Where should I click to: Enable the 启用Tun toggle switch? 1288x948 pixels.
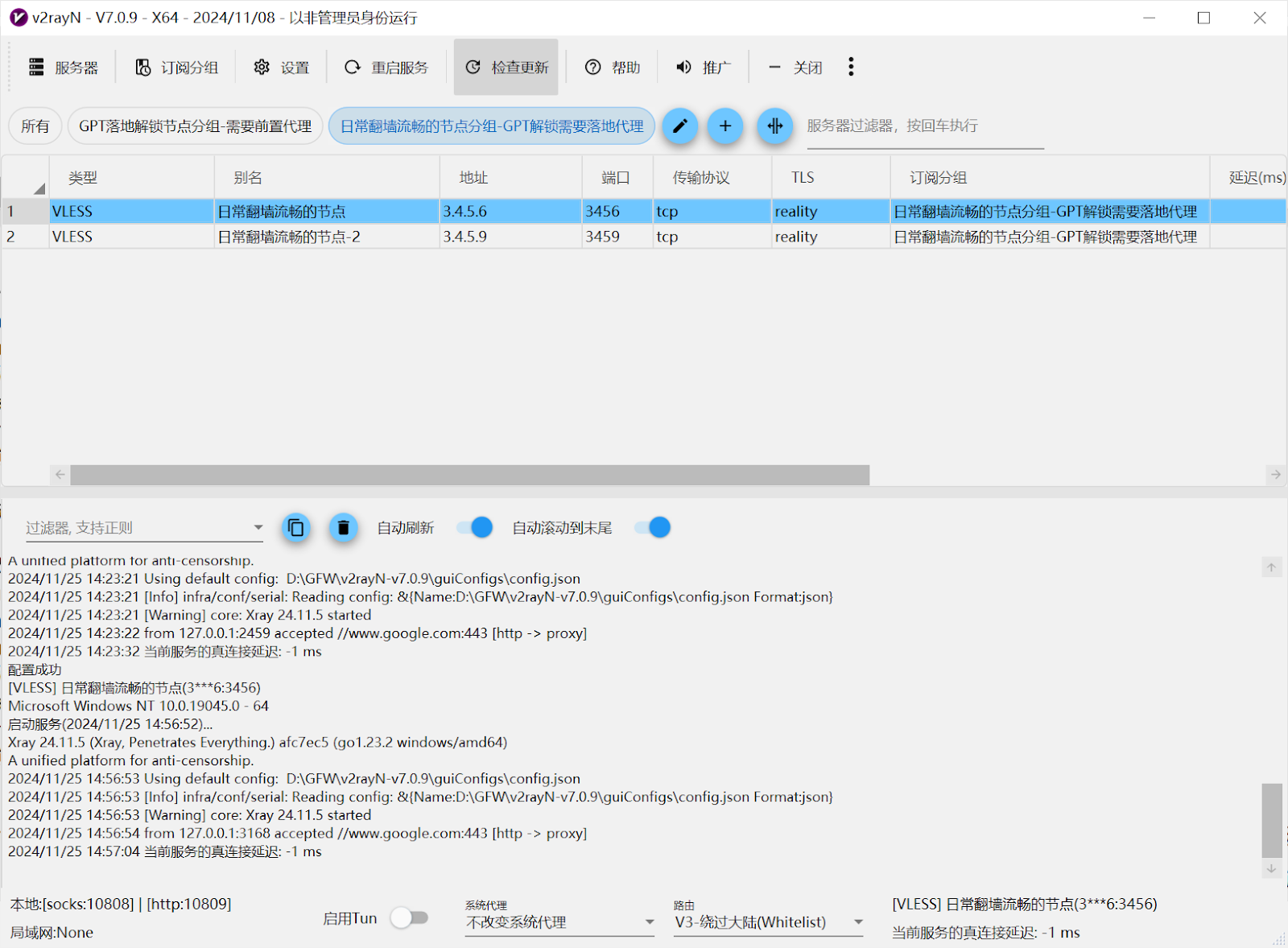(x=409, y=918)
